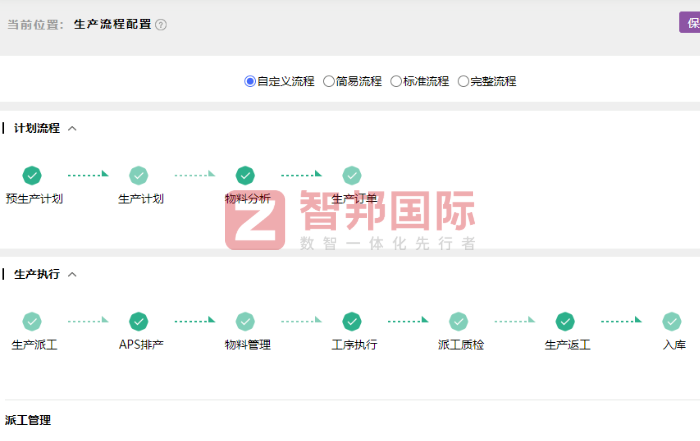This screenshot has height=441, width=700.
Task: Choose the 标准流程 radio option
Action: (x=396, y=81)
